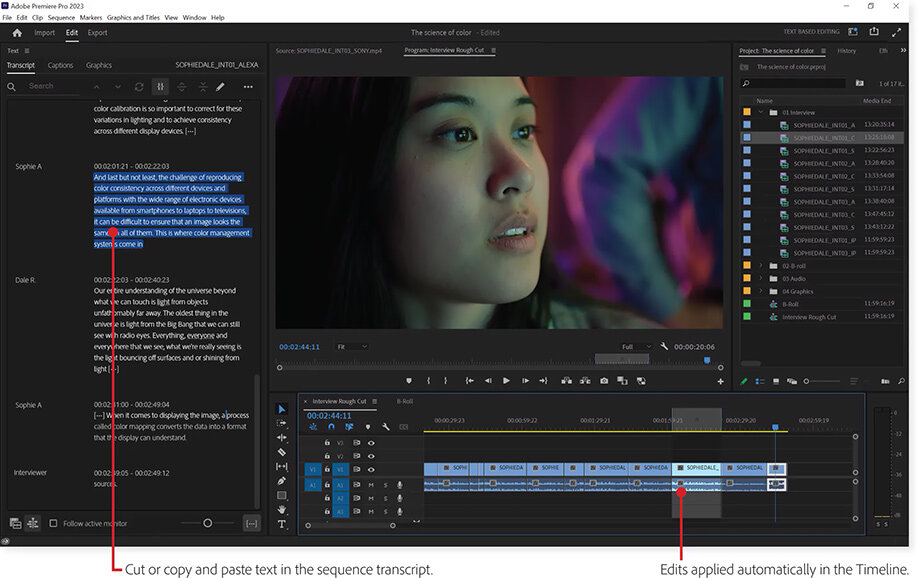Select the Hand tool

[x=282, y=509]
